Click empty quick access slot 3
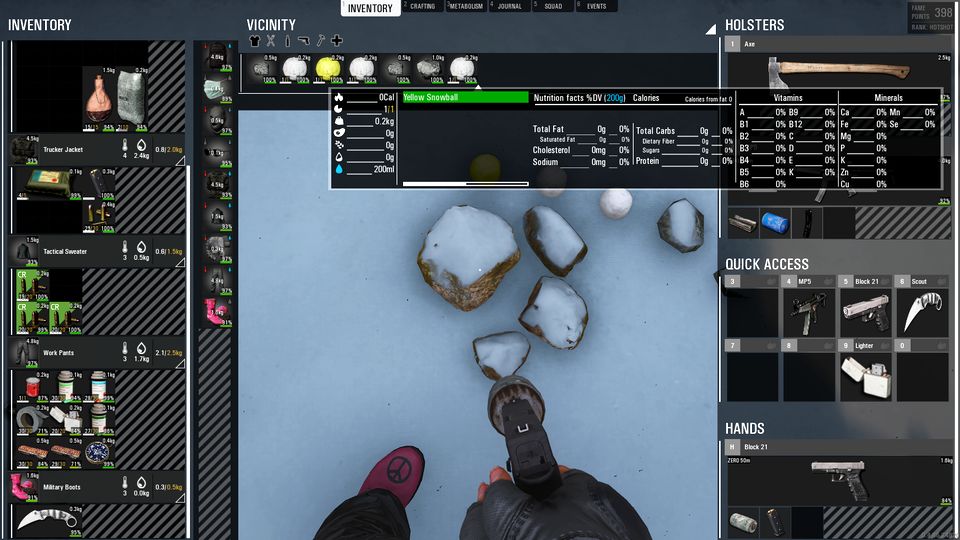Viewport: 960px width, 540px height. [751, 312]
